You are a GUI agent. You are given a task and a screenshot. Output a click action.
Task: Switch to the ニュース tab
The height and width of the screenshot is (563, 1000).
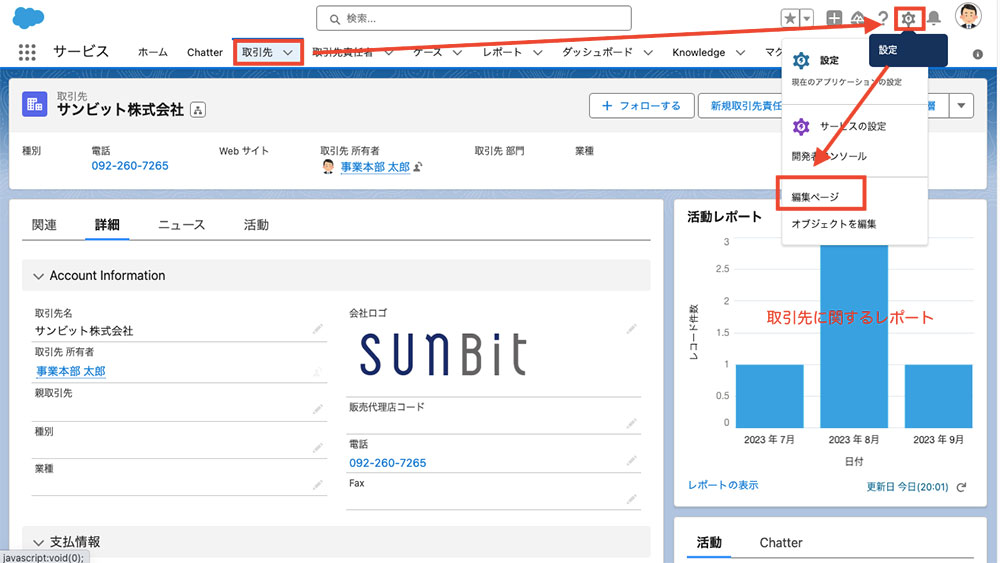pyautogui.click(x=181, y=224)
